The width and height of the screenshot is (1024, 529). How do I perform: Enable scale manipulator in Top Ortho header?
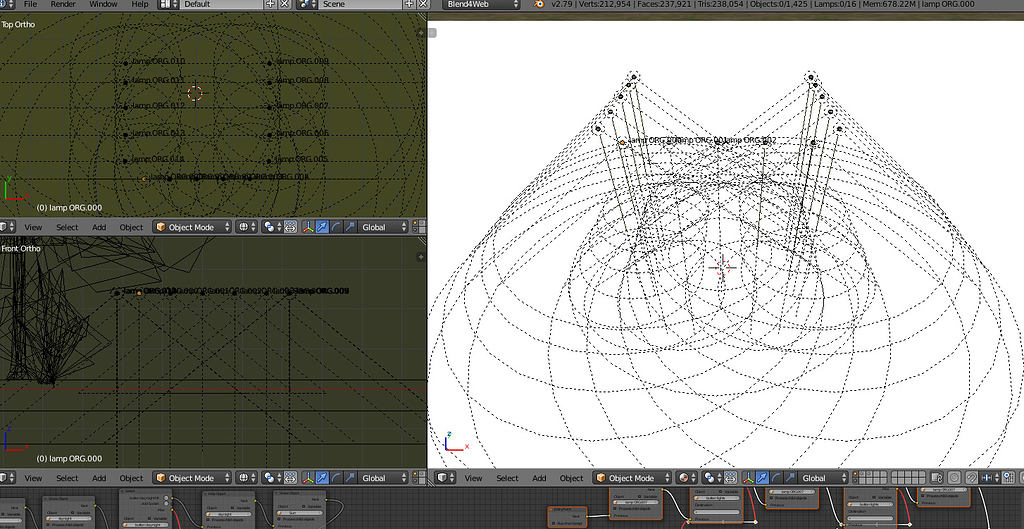[350, 227]
